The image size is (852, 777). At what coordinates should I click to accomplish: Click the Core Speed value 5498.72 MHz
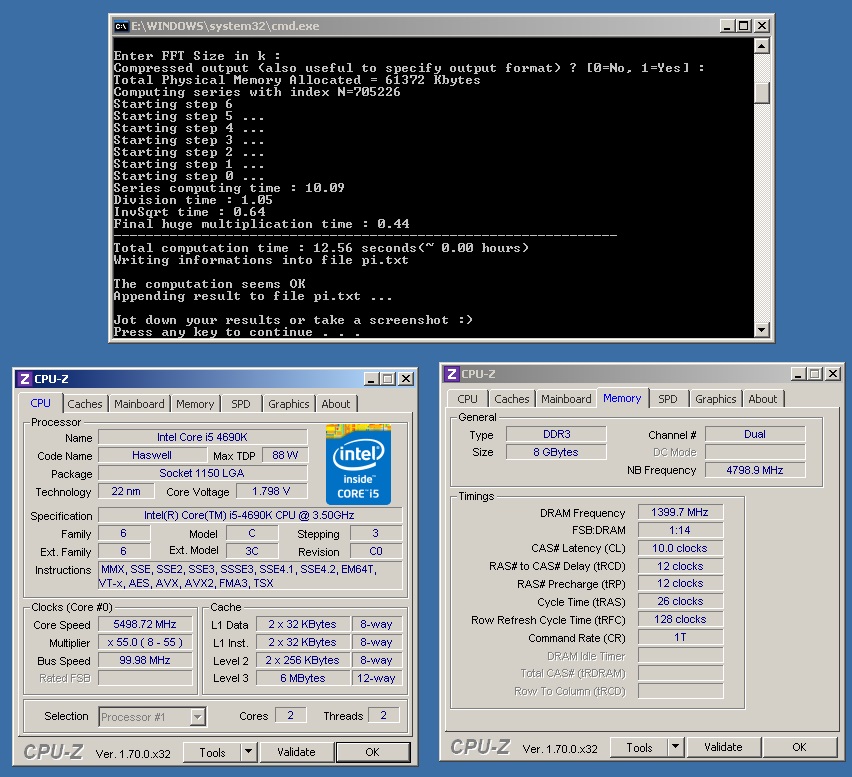click(x=145, y=624)
